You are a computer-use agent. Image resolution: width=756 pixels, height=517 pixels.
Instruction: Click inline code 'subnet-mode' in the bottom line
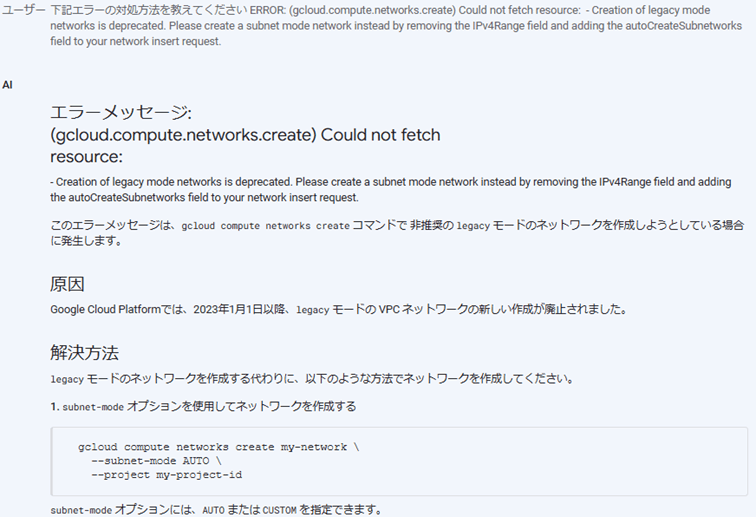click(81, 510)
